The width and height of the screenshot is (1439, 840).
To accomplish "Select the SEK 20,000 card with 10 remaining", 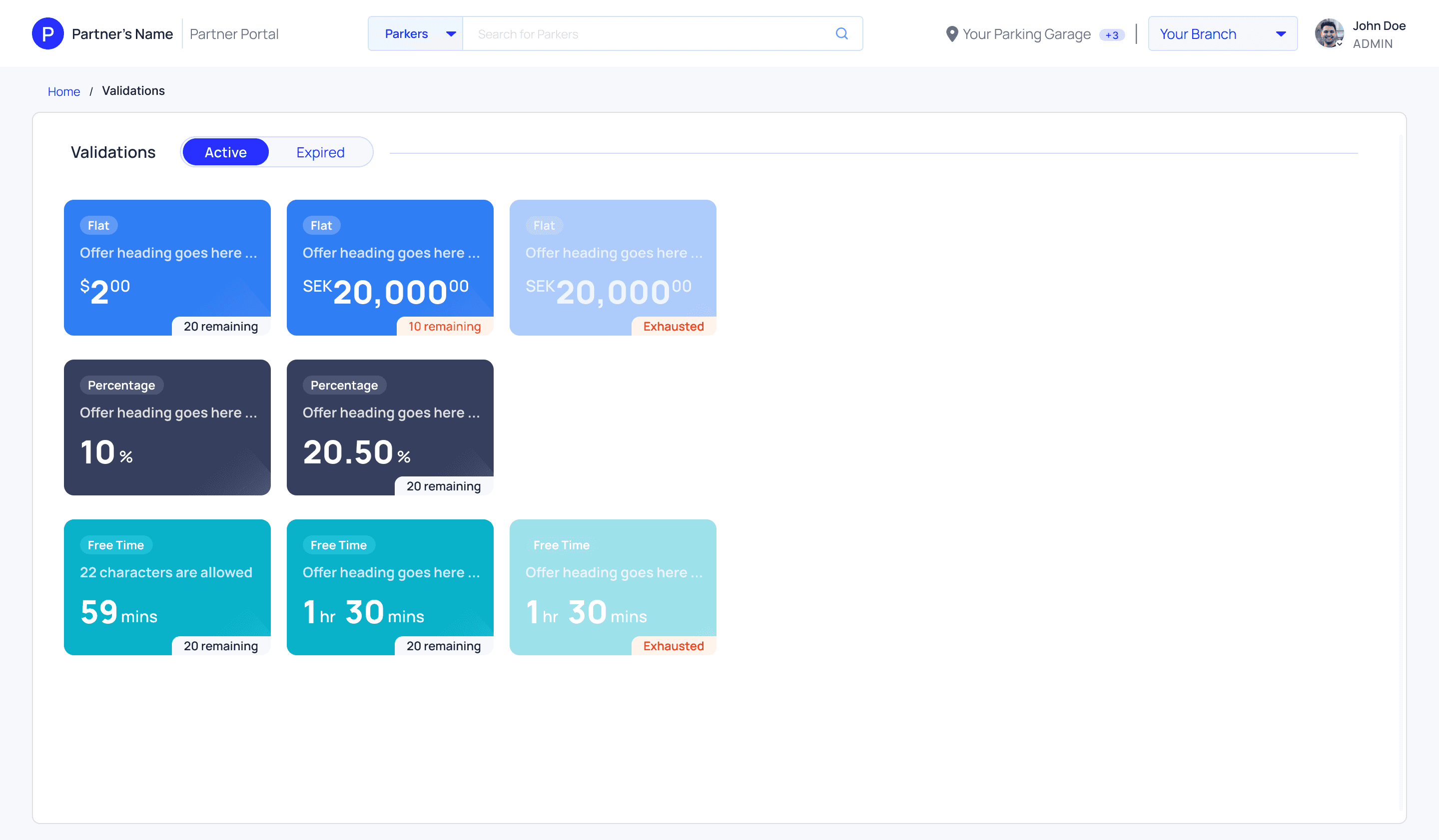I will pyautogui.click(x=389, y=267).
